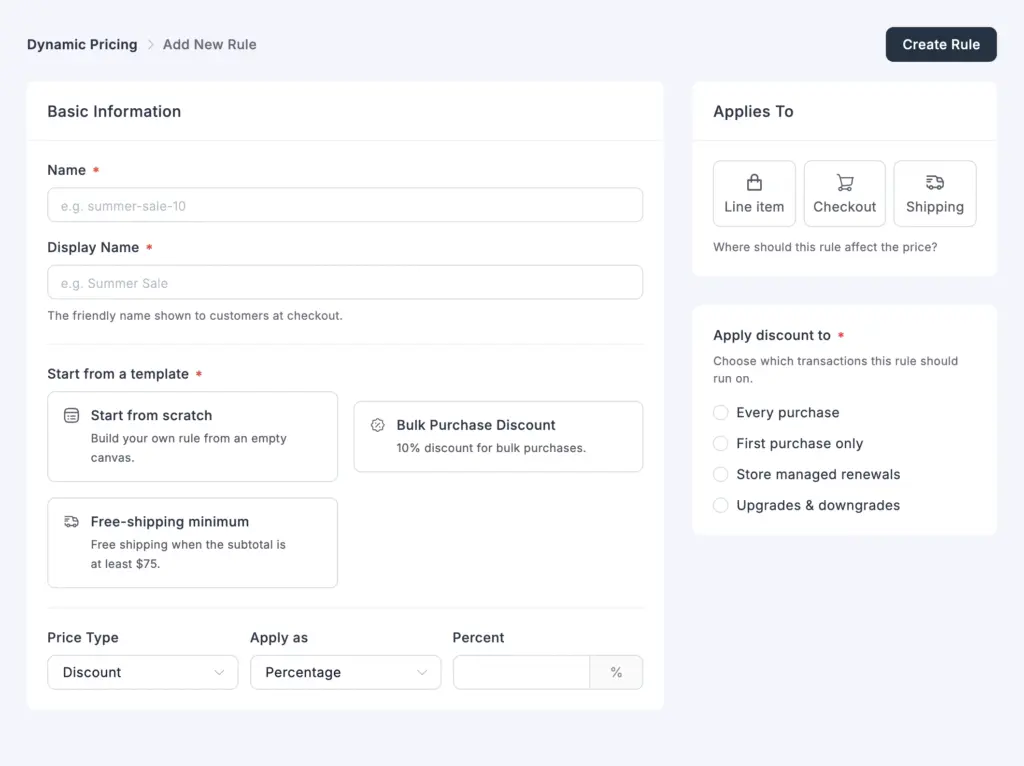Focus the Display Name input field

point(345,283)
